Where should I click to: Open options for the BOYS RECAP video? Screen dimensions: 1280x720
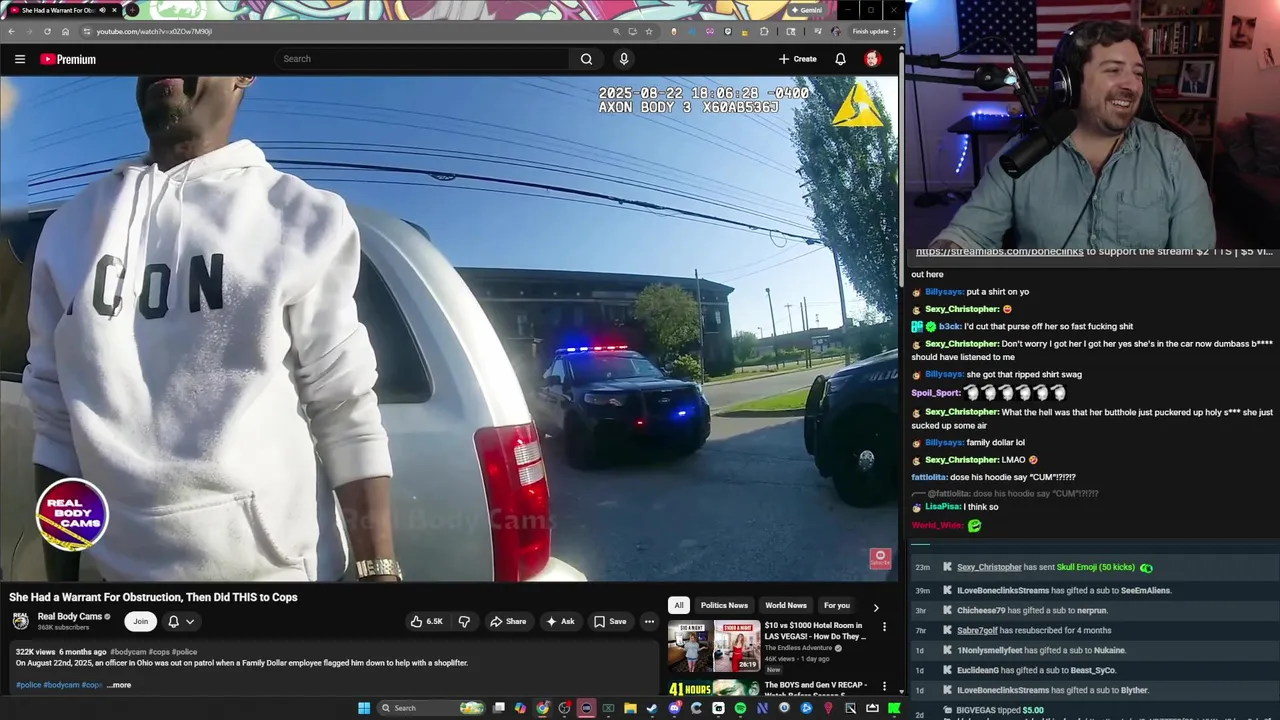884,686
